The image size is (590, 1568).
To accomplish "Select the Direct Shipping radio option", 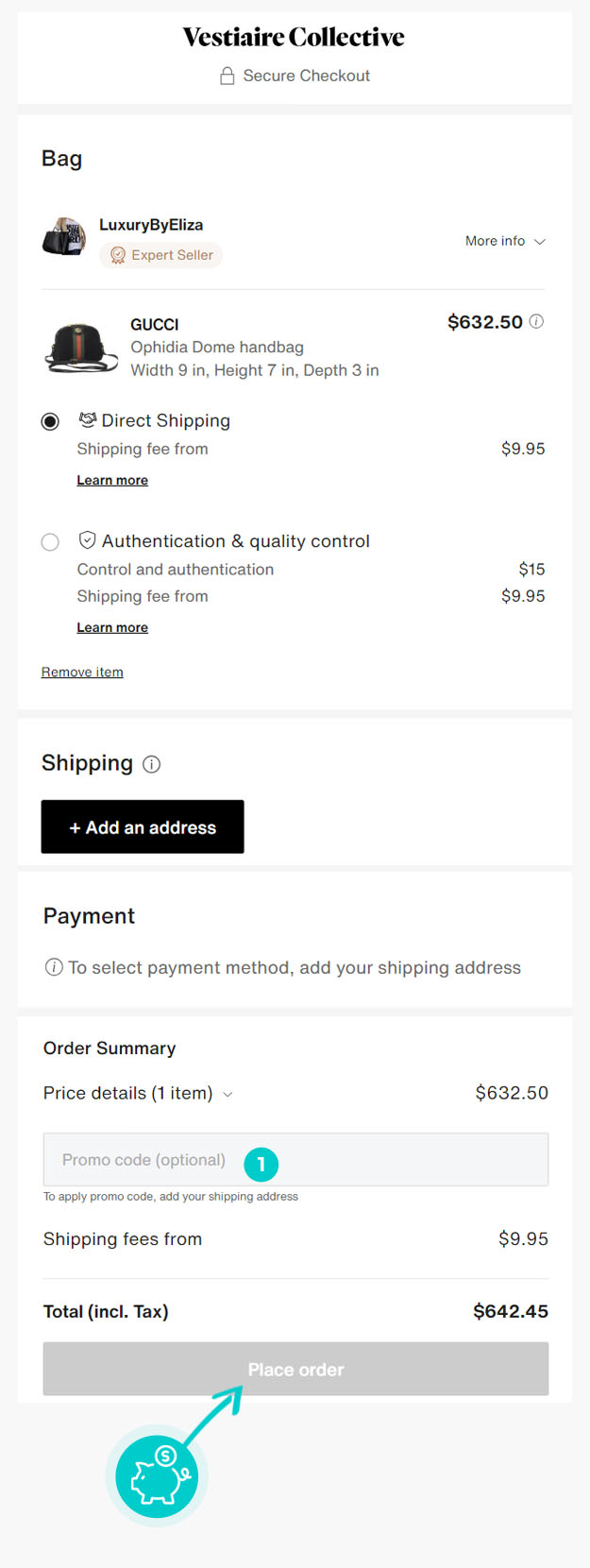I will [50, 421].
